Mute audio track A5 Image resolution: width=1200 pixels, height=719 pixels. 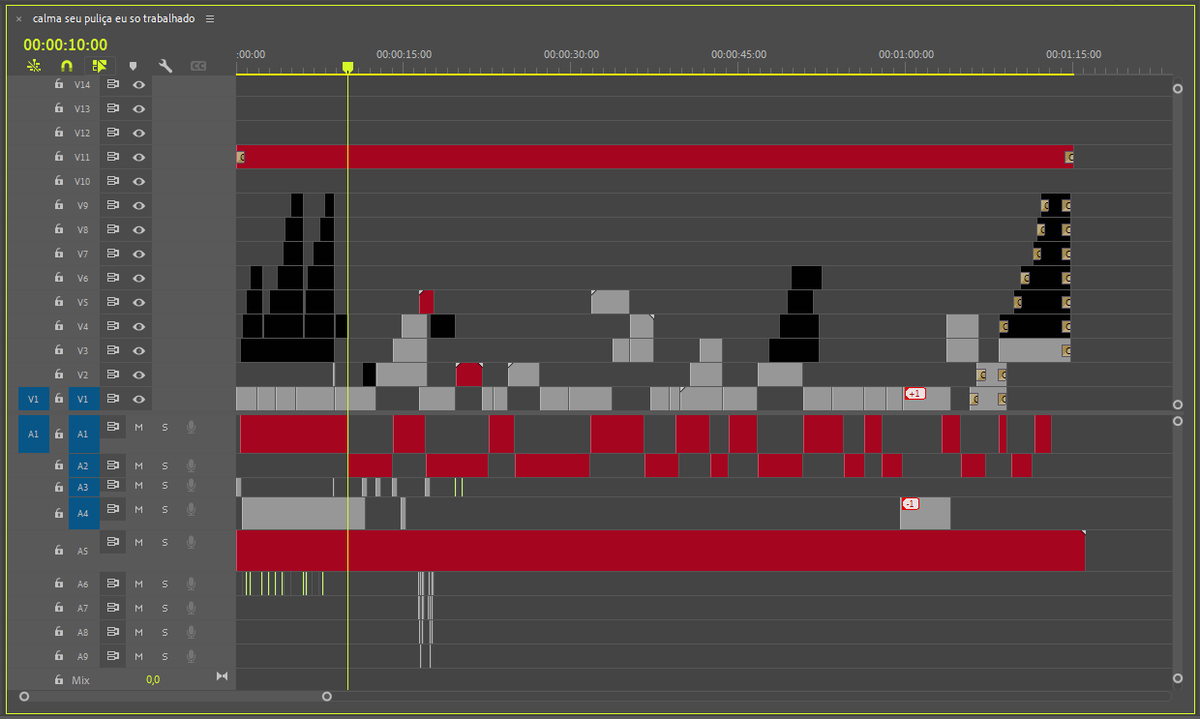coord(139,542)
